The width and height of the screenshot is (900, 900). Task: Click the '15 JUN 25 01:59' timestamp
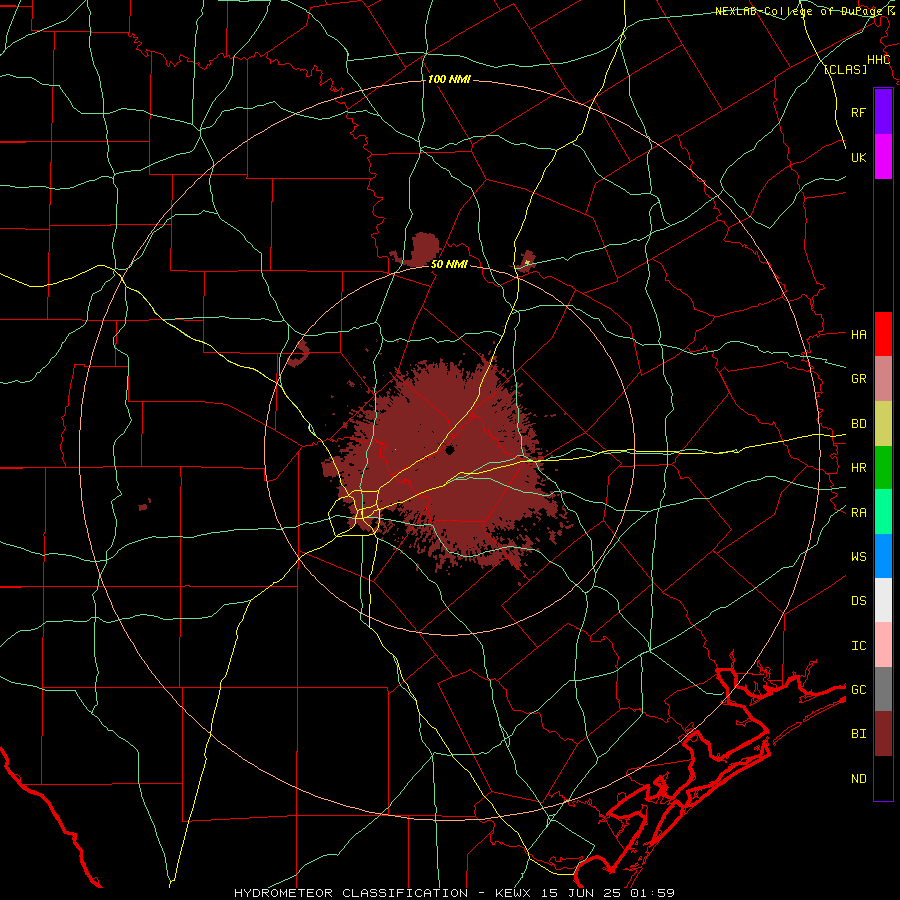click(x=608, y=893)
